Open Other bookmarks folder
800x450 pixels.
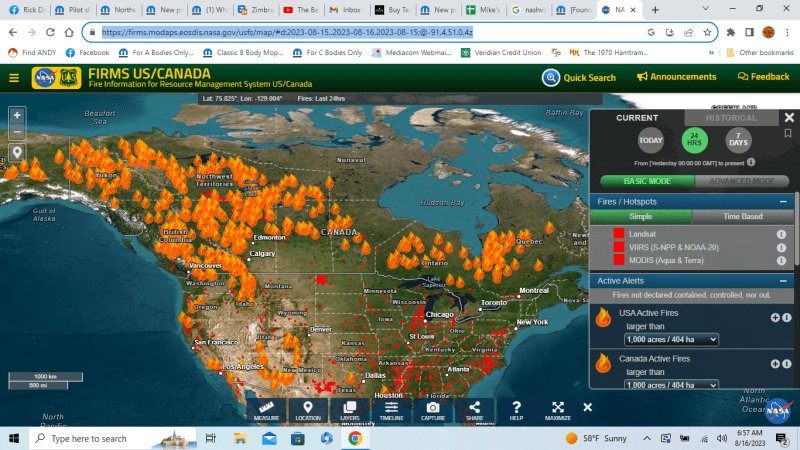[760, 53]
